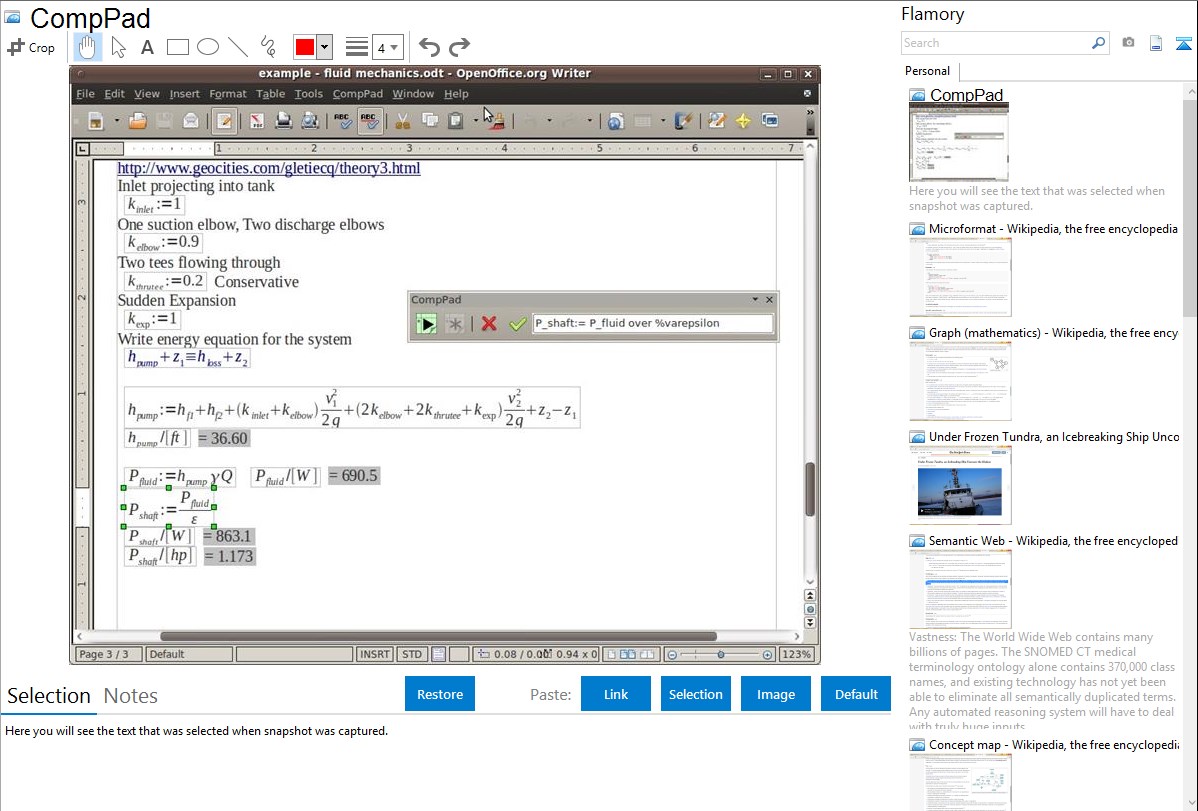1198x811 pixels.
Task: Click the Paste Default button
Action: 856,694
